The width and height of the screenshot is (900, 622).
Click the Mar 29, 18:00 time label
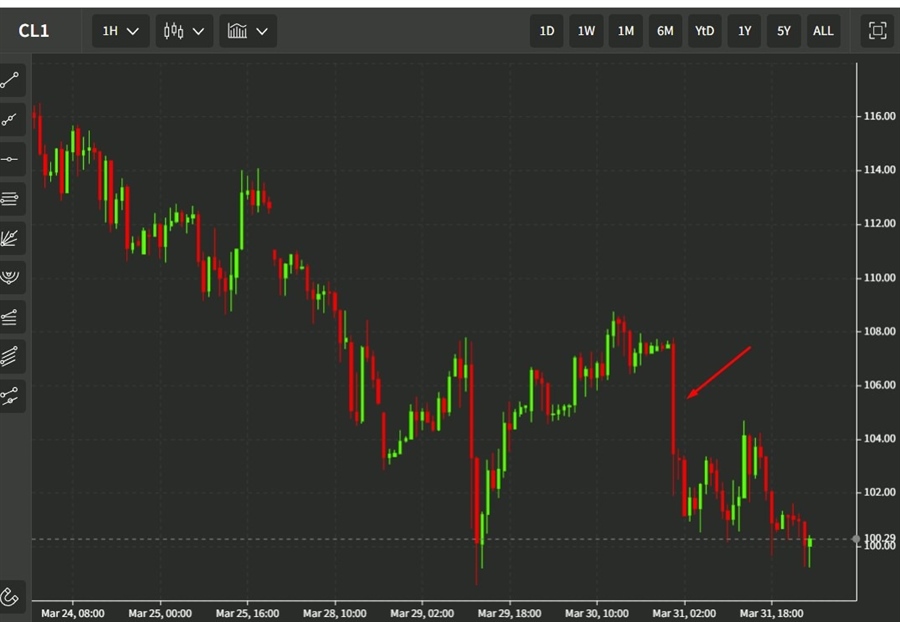click(x=509, y=613)
